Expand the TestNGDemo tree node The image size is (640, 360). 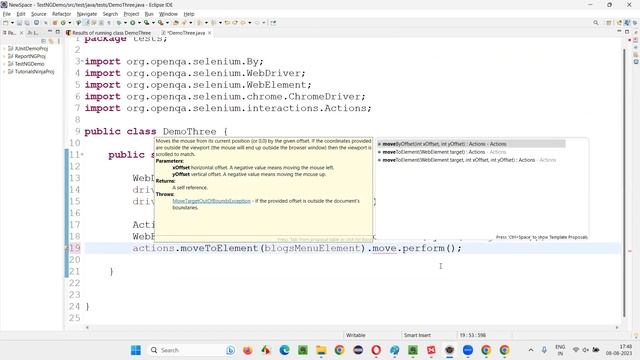click(4, 64)
